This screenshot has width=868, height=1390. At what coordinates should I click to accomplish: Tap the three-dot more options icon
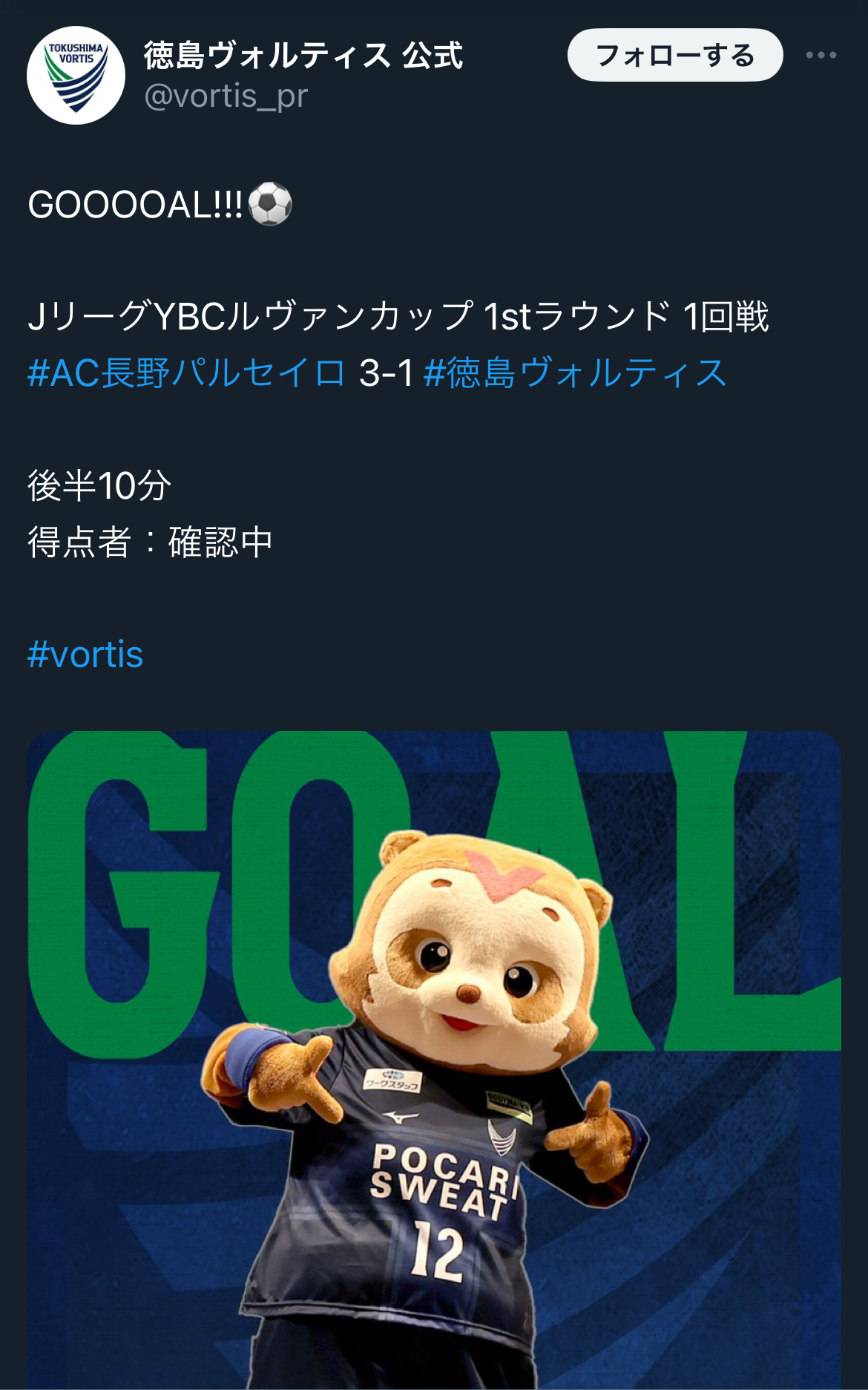click(821, 55)
